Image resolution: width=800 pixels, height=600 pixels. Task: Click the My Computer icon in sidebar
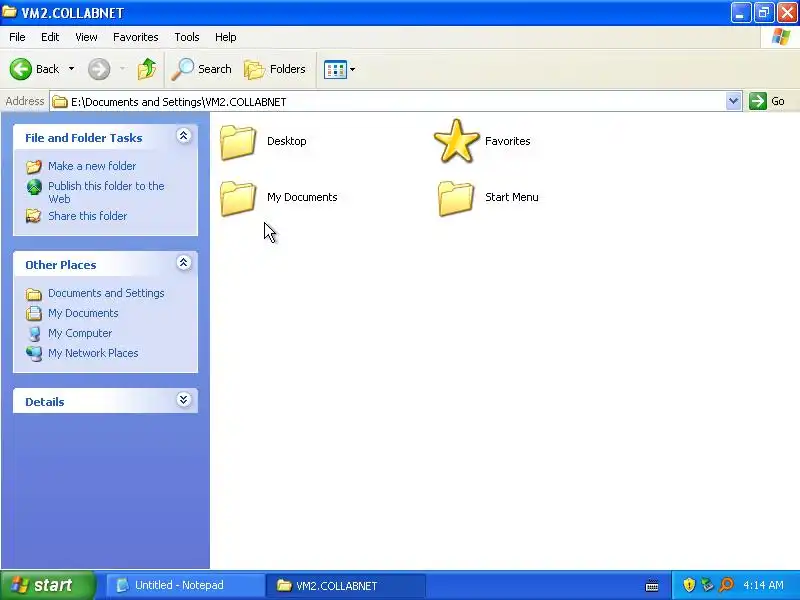34,334
